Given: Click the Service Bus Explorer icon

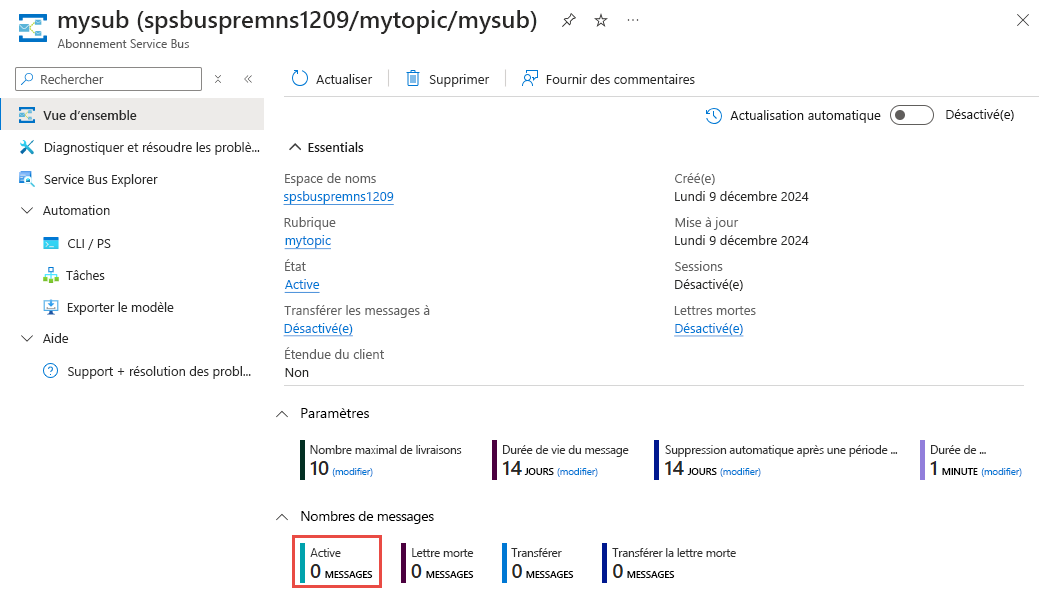Looking at the screenshot, I should click(x=27, y=179).
